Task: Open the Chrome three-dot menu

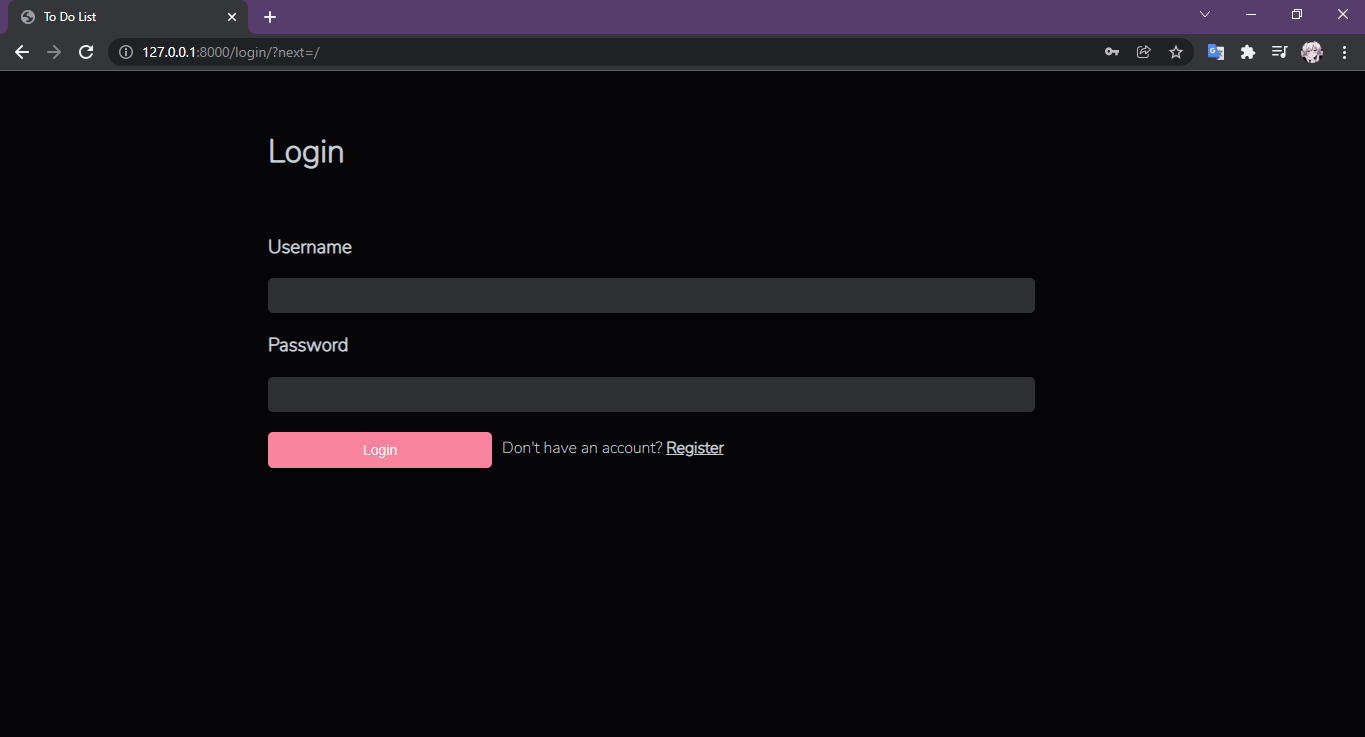Action: (1344, 51)
